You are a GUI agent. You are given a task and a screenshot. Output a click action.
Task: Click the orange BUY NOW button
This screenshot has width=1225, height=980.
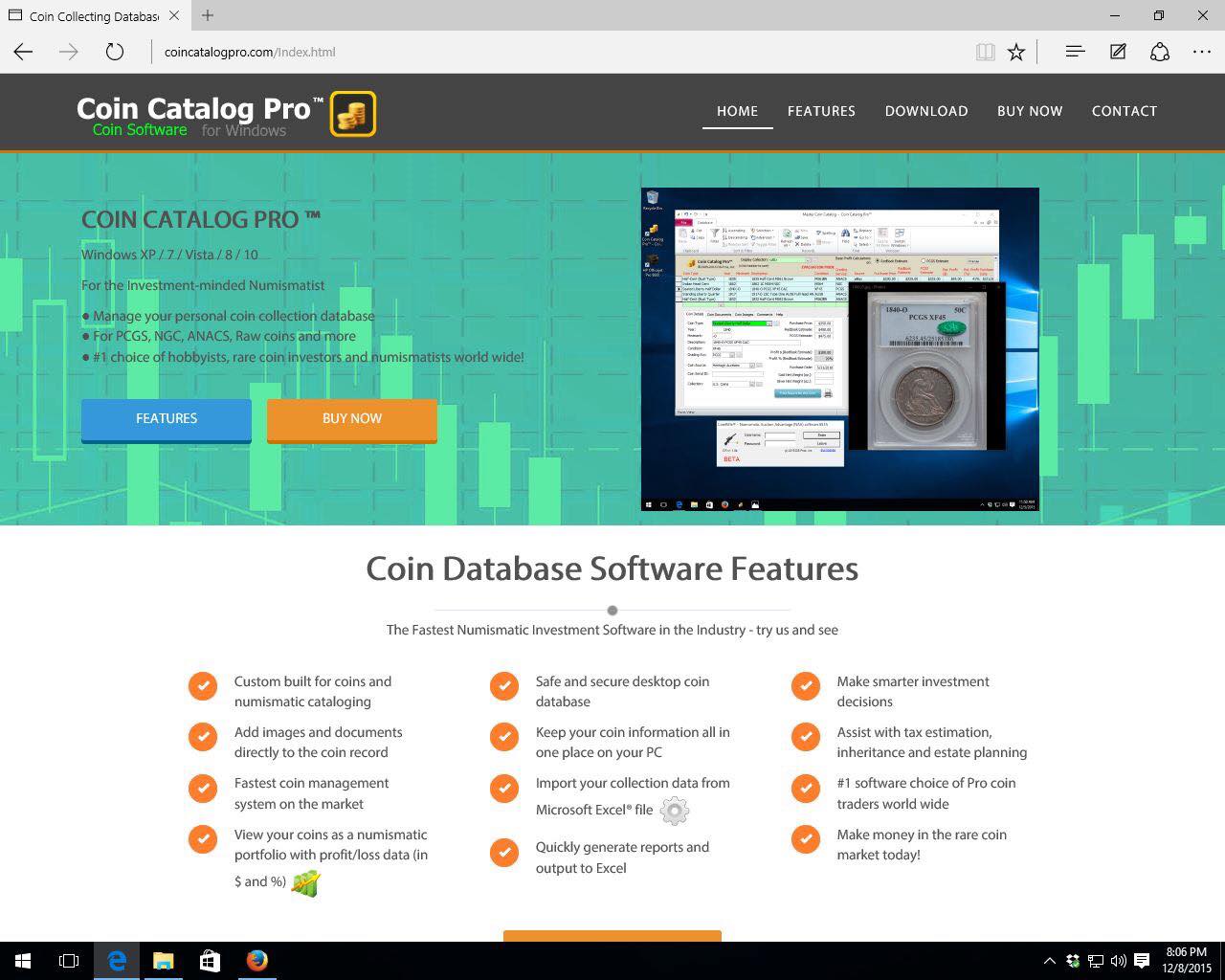pyautogui.click(x=352, y=420)
